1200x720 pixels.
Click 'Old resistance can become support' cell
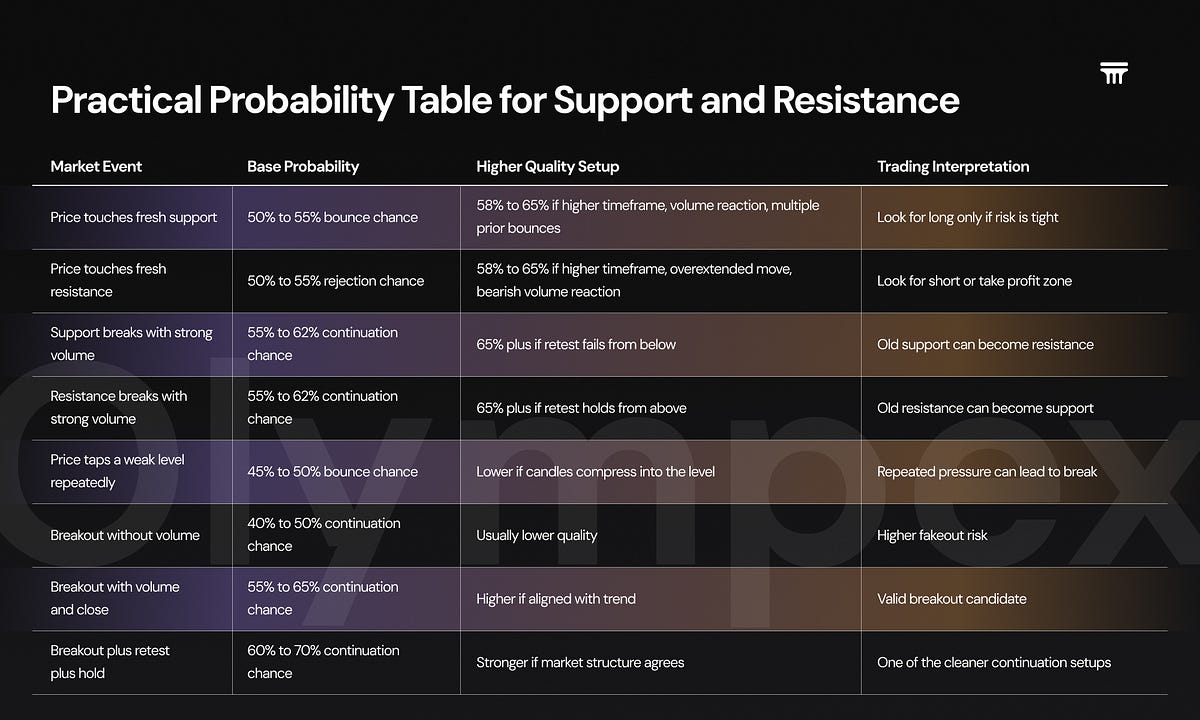pyautogui.click(x=985, y=408)
